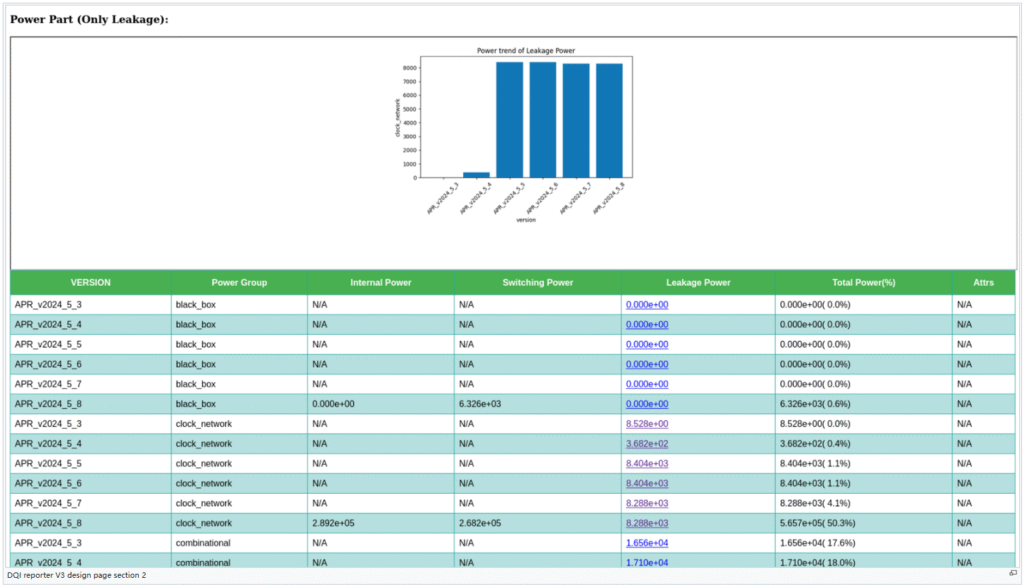This screenshot has height=588, width=1024.
Task: Click the small APR_v2024_5_4 bar in chart
Action: pos(476,175)
